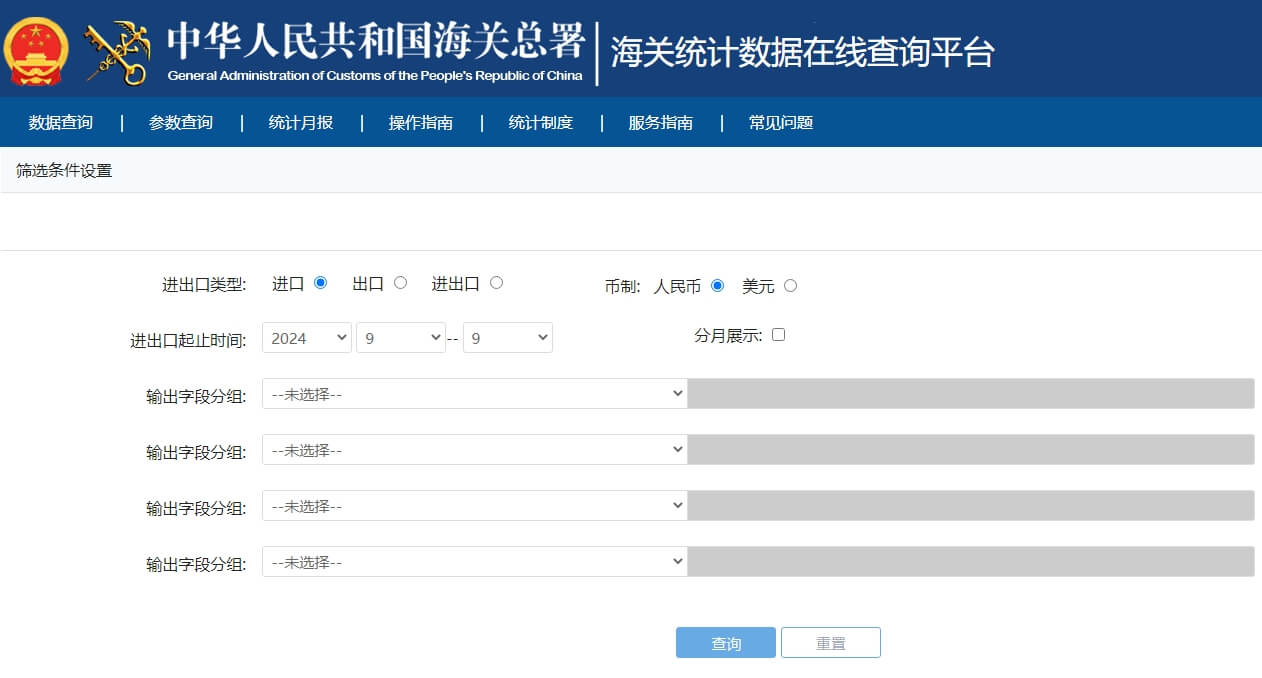Choose 人民币 currency radio button
The height and width of the screenshot is (678, 1262).
[717, 286]
